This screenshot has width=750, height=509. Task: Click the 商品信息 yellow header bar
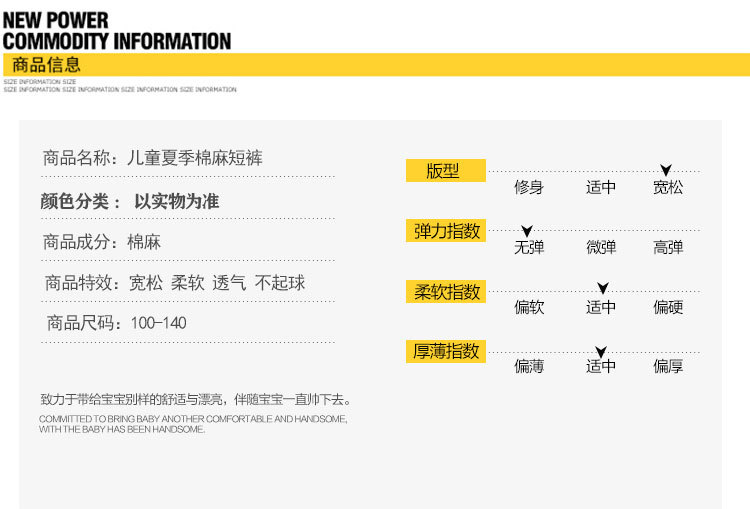(x=376, y=65)
